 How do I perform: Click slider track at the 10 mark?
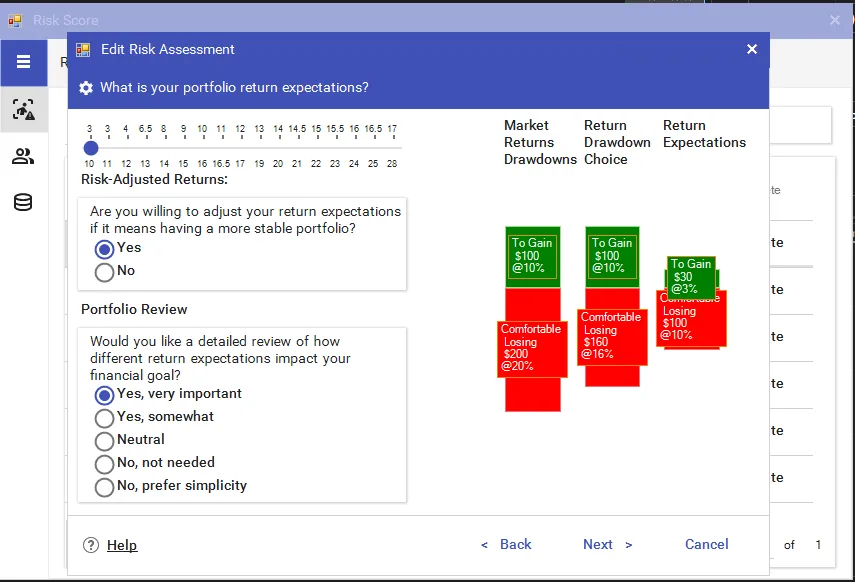point(202,148)
